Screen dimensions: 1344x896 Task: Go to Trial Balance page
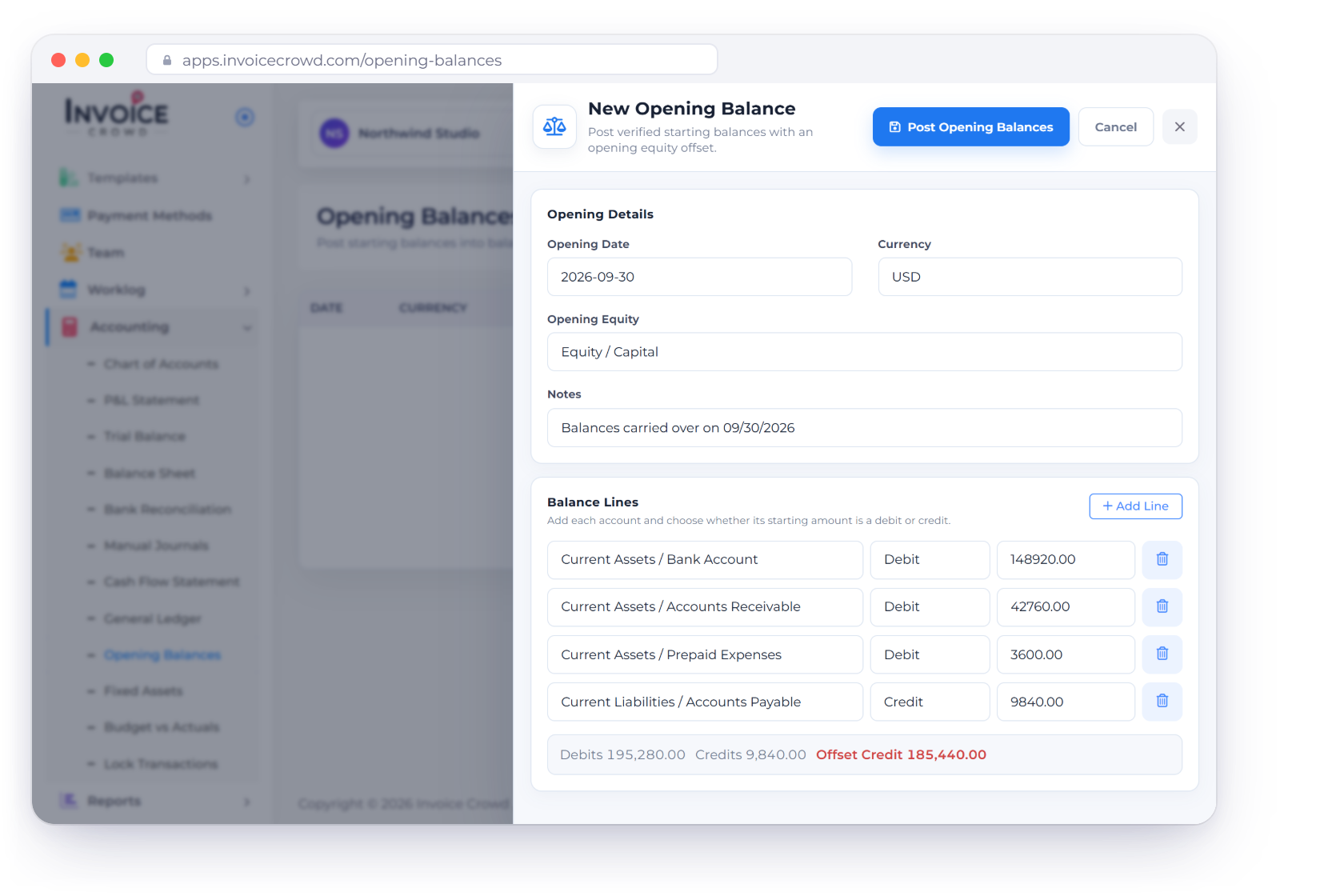(145, 436)
